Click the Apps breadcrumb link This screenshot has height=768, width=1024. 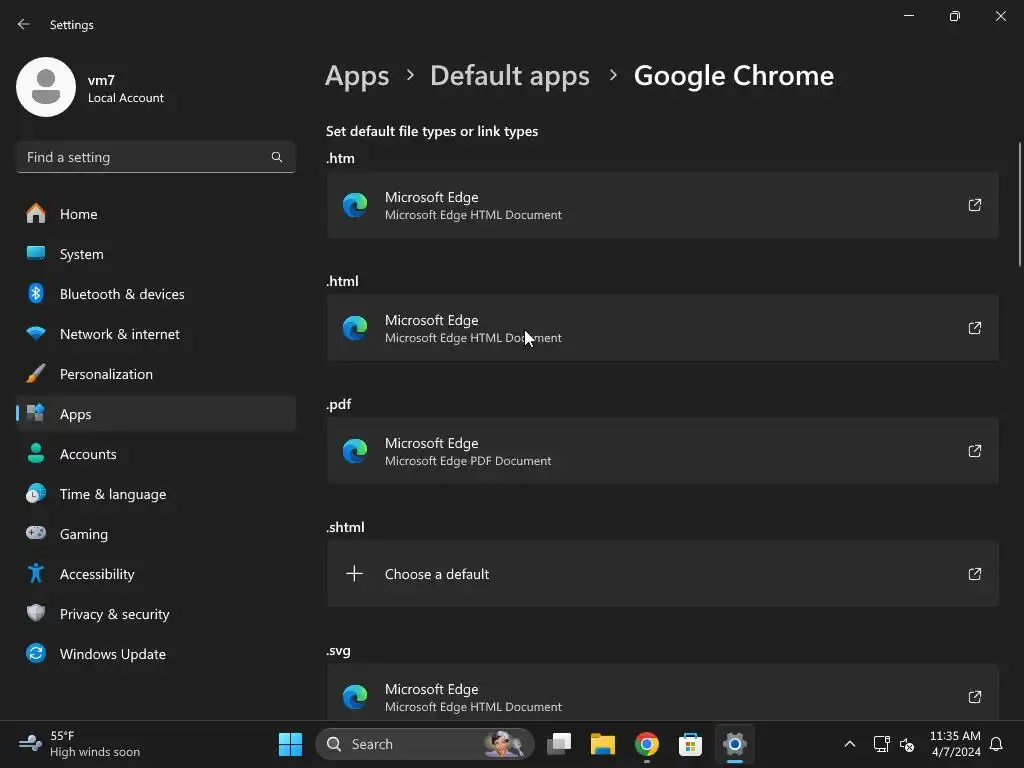pyautogui.click(x=357, y=76)
